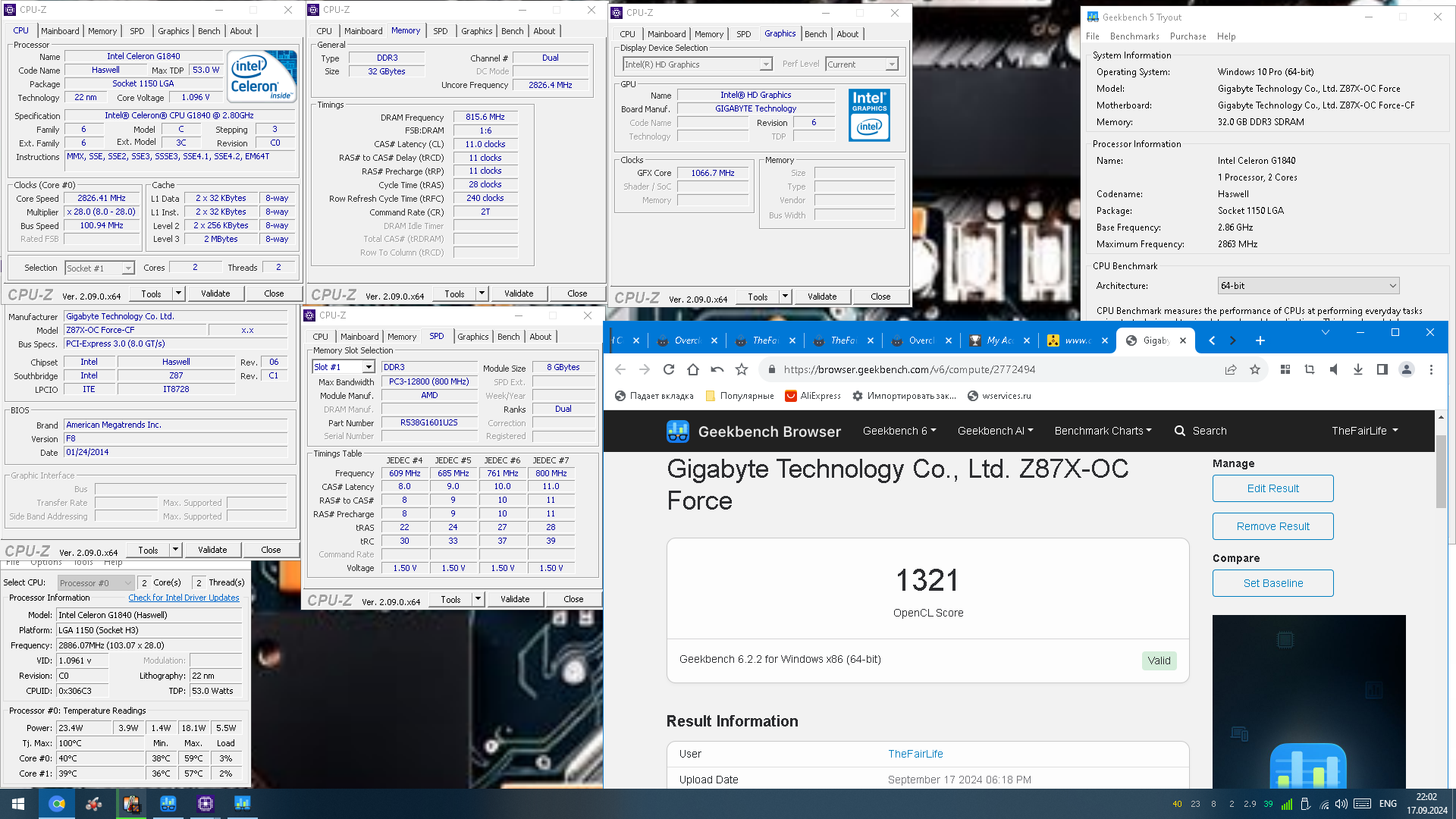Switch to Bench tab in CPU-Z Graphics window
Screen dimensions: 1456x819
point(816,34)
